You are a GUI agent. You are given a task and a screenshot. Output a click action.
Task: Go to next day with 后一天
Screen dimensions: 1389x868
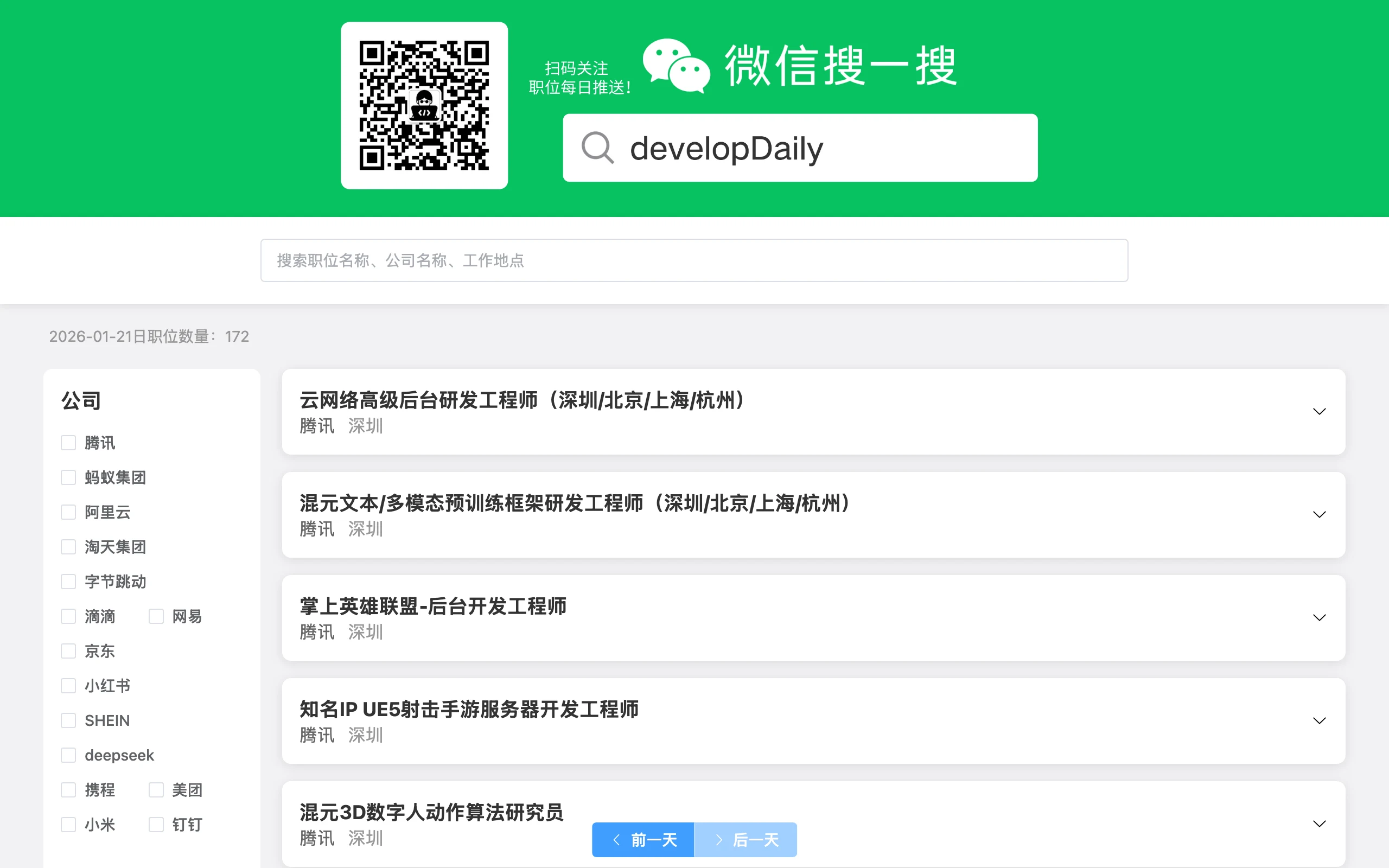coord(746,840)
